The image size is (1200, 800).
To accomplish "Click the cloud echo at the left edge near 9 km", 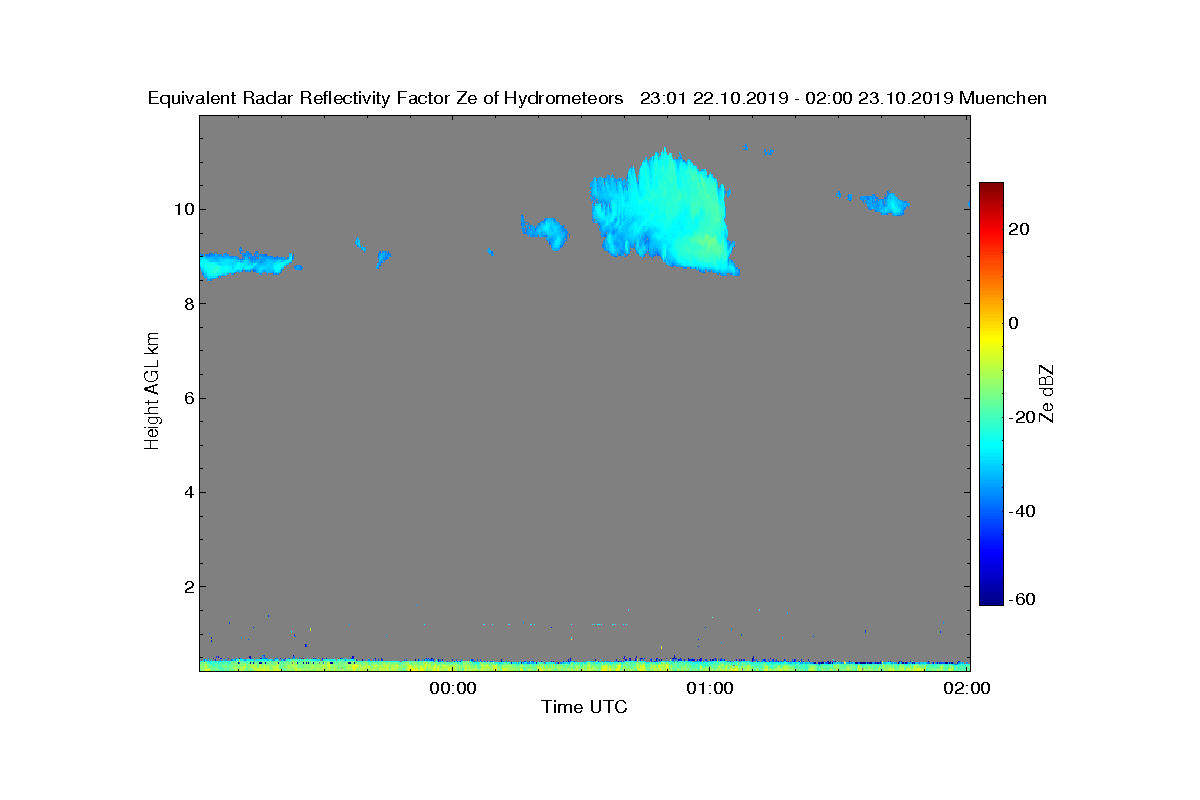I will 247,265.
